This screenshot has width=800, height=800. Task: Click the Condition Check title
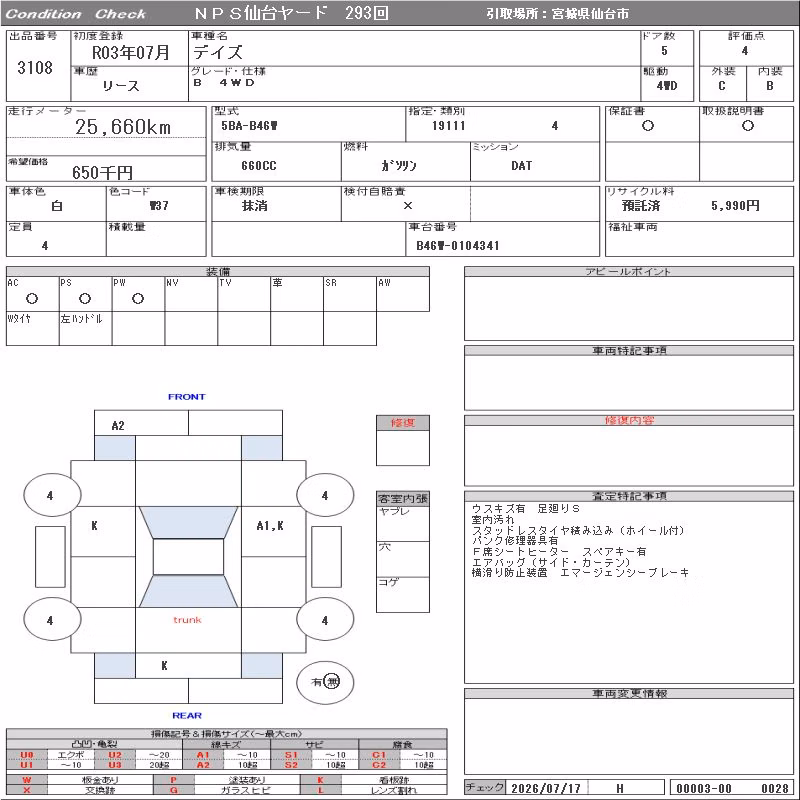tap(76, 14)
